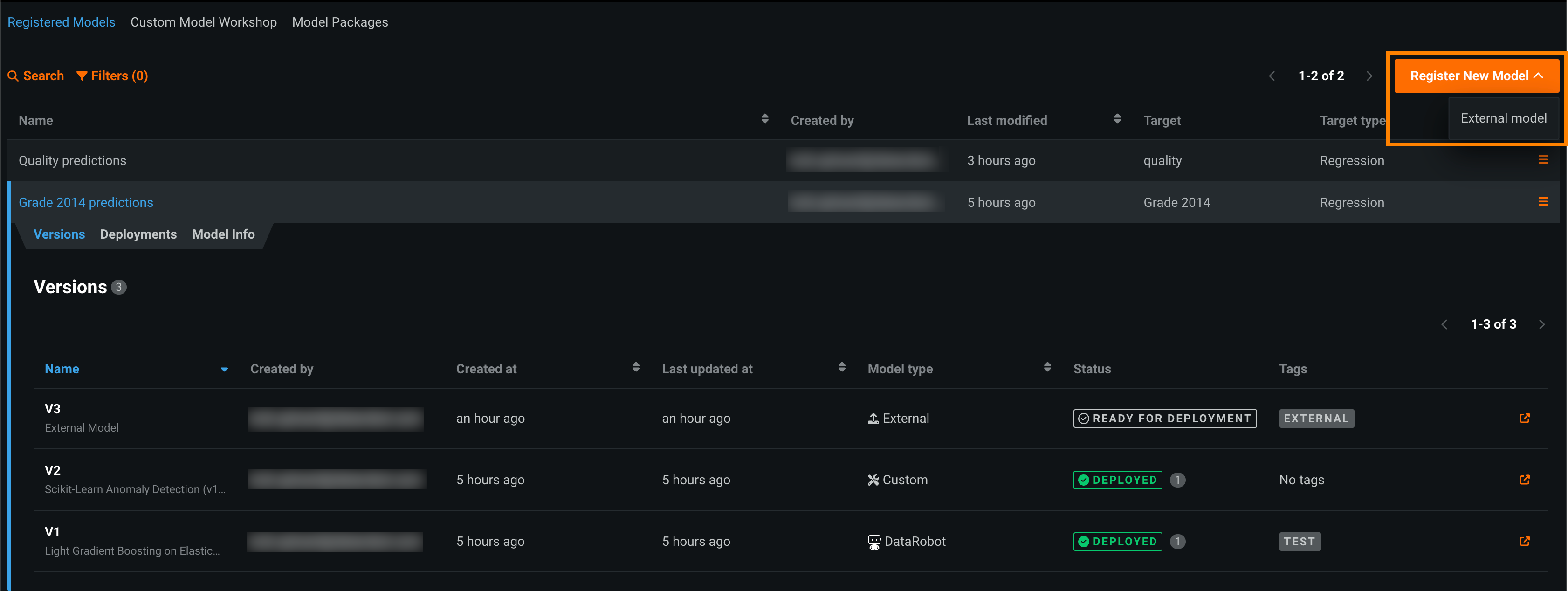1568x591 pixels.
Task: Choose External model from dropdown menu
Action: pos(1503,118)
